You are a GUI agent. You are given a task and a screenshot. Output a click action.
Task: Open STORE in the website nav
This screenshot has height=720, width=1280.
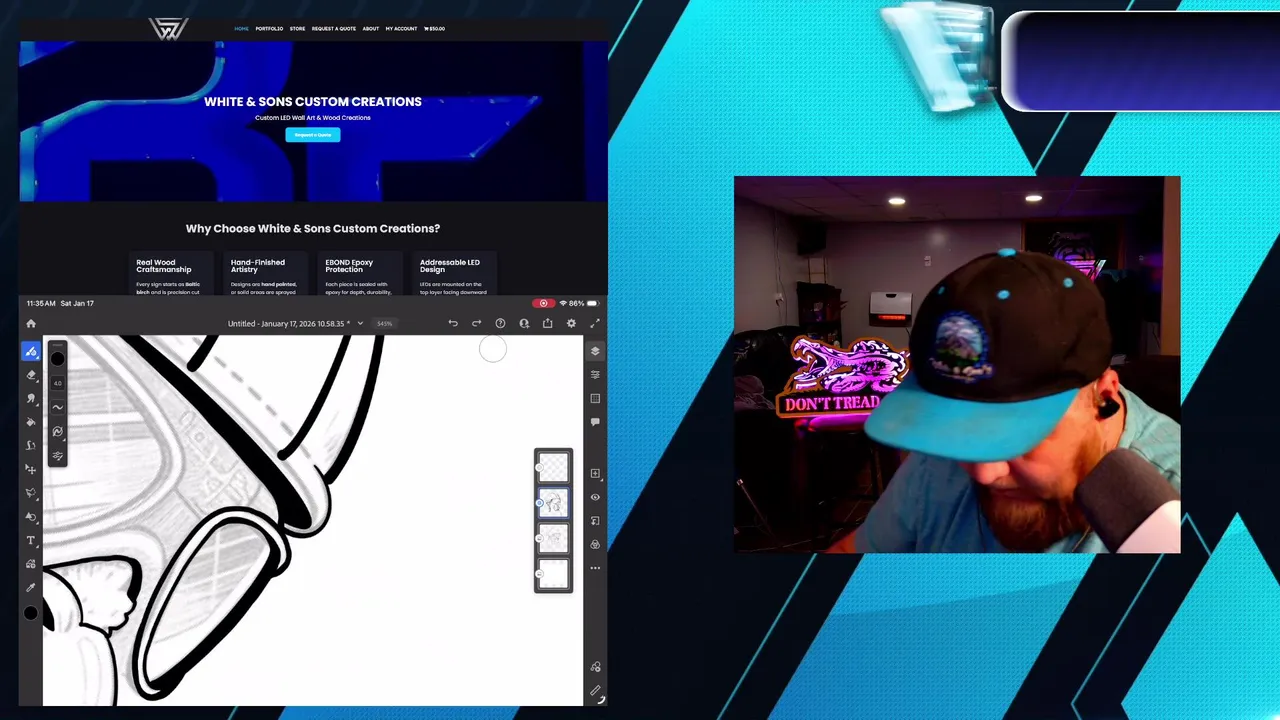point(297,28)
